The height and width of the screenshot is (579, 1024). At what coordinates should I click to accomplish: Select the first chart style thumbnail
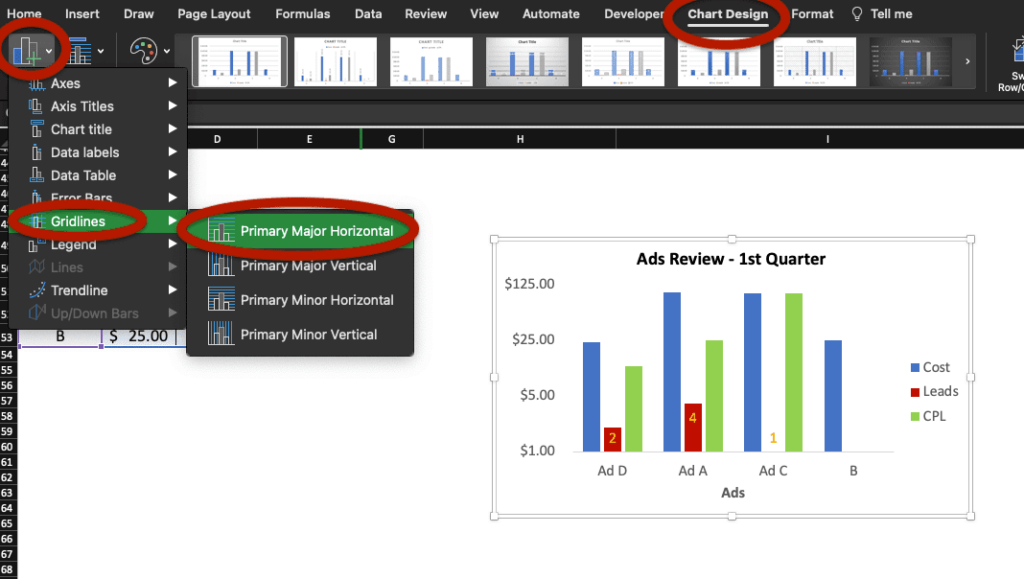pyautogui.click(x=239, y=60)
